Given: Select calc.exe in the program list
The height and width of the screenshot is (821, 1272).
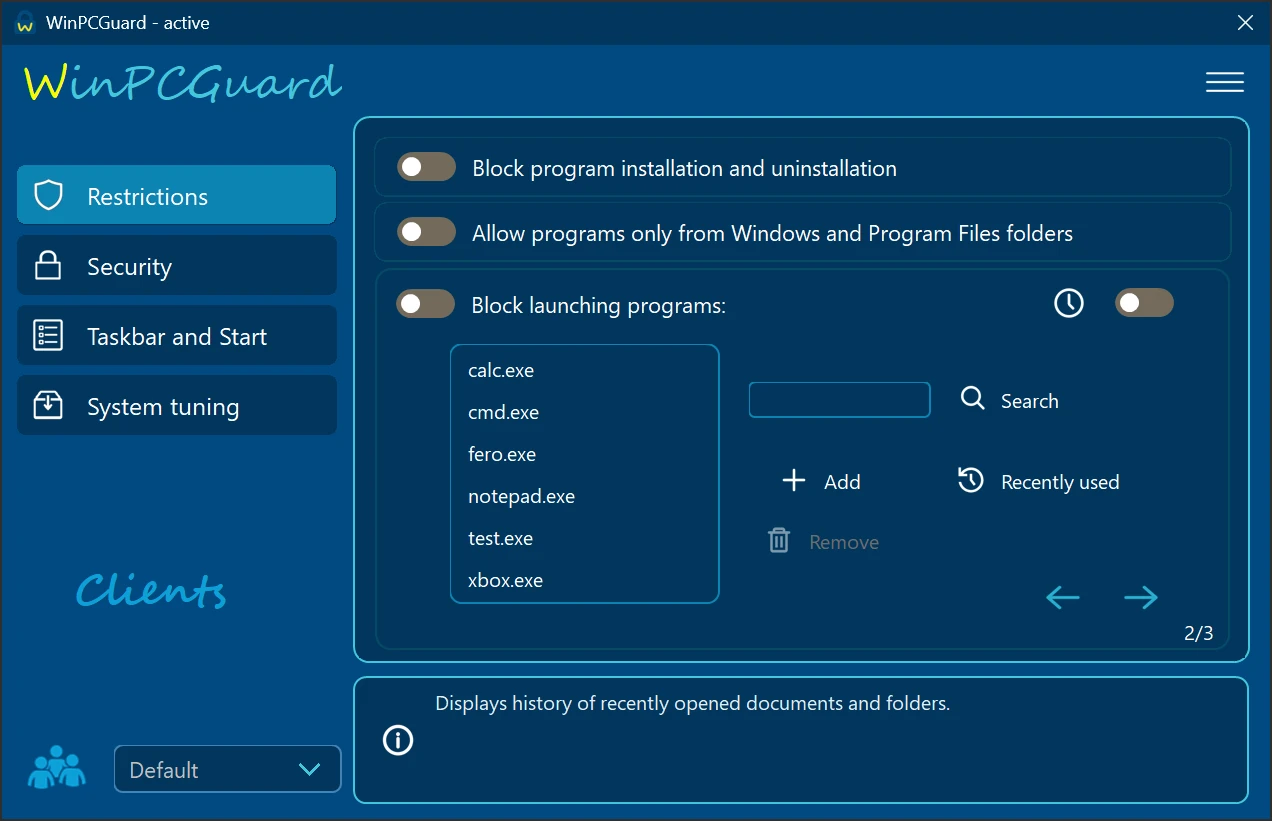Looking at the screenshot, I should 585,370.
